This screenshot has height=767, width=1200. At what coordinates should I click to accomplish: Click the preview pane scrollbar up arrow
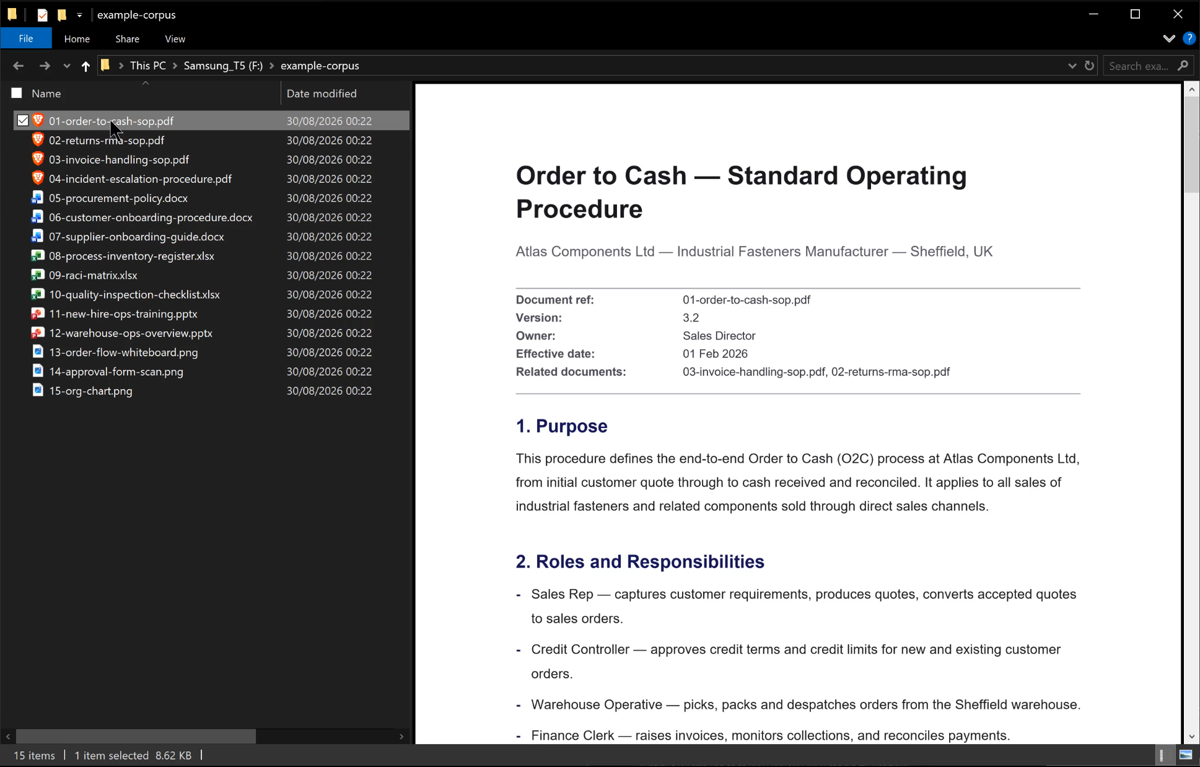1191,90
